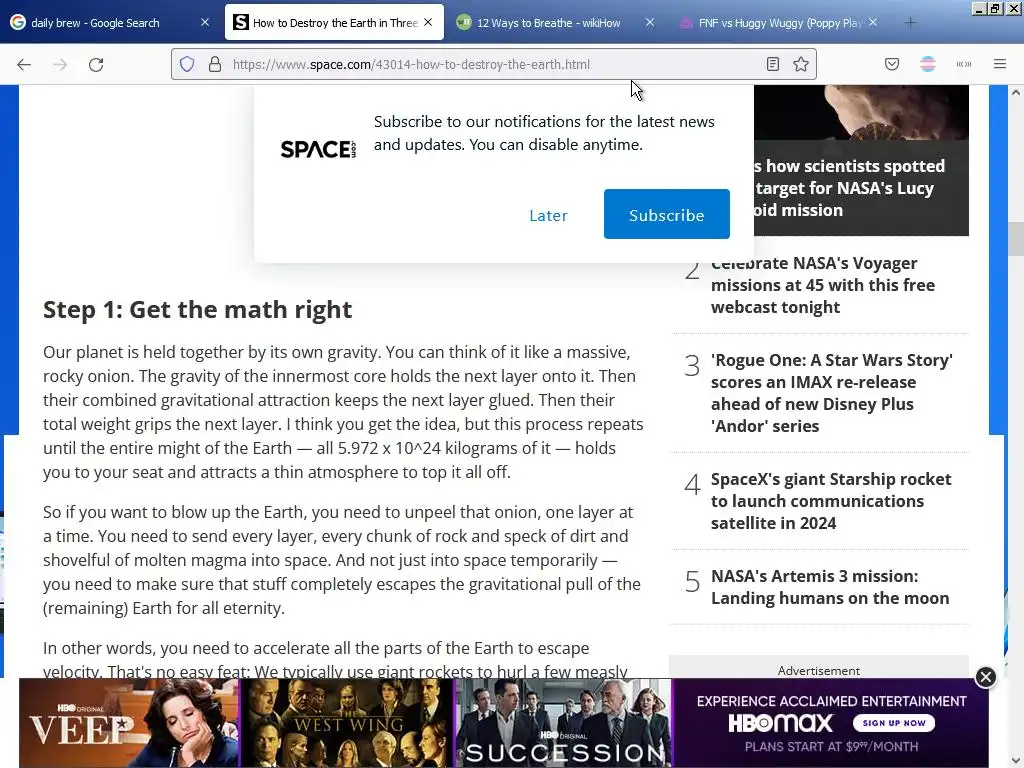Open the tracking protection shield icon
This screenshot has height=768, width=1024.
coord(187,64)
